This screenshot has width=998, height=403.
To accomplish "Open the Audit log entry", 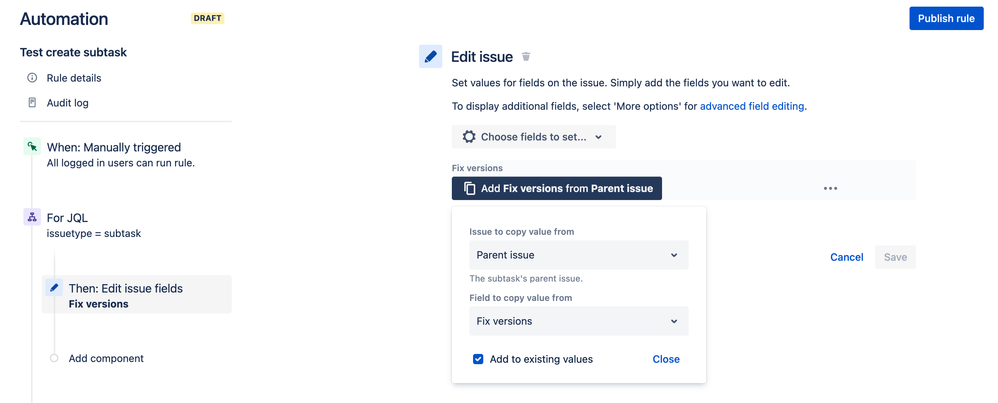I will 68,103.
